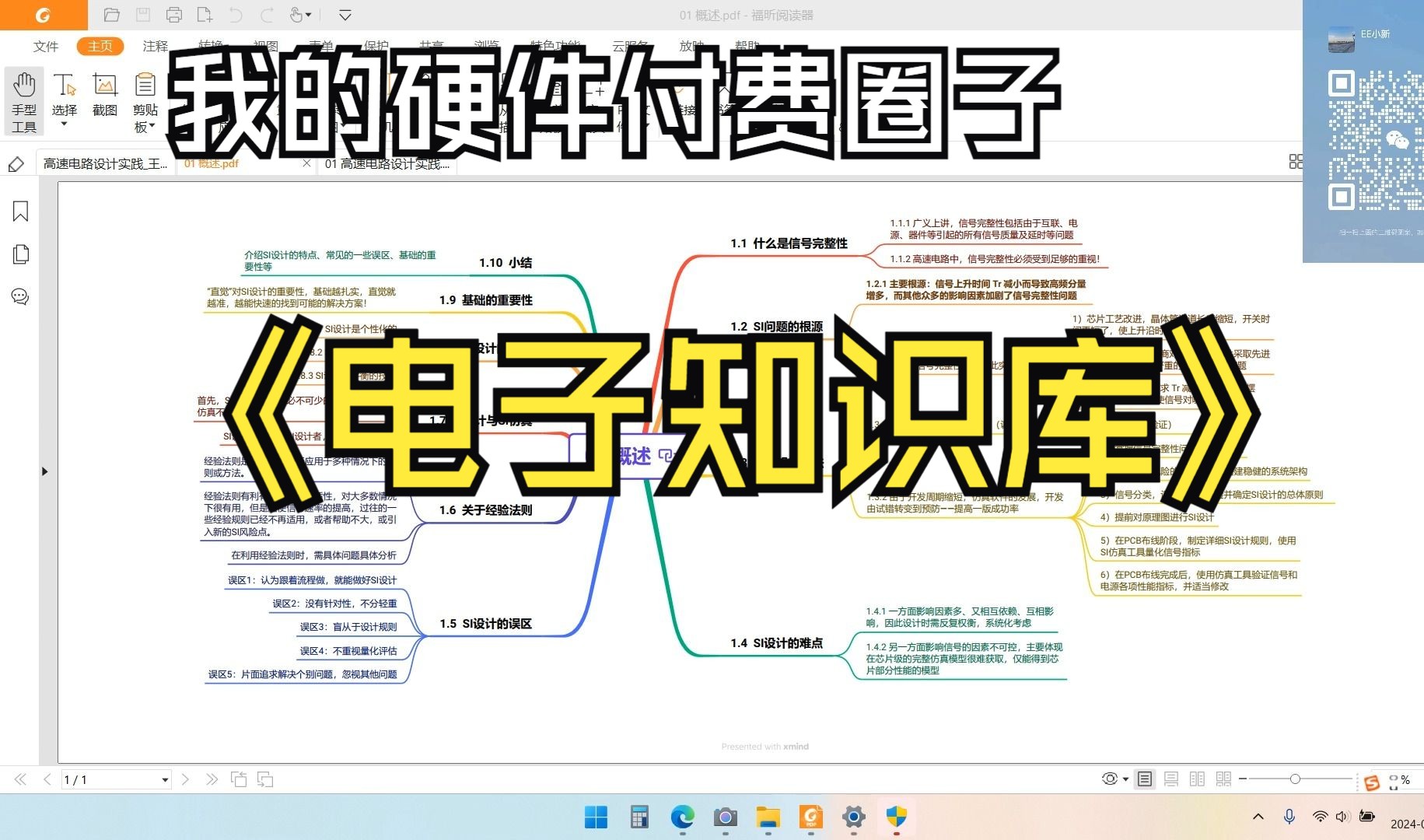
Task: Open Microsoft Edge from the taskbar
Action: coord(682,817)
